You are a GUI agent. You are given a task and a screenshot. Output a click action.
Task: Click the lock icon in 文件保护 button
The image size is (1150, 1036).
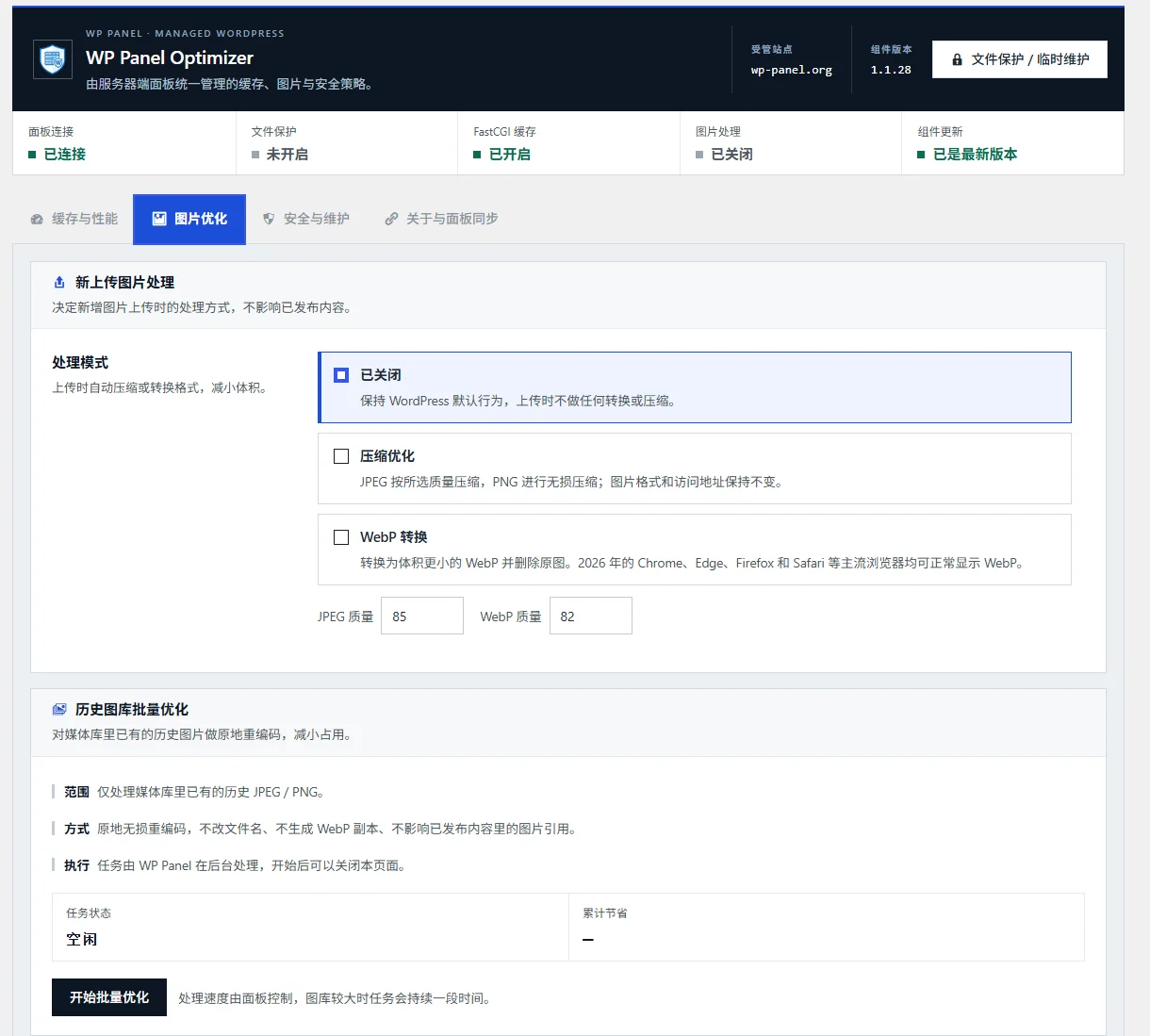(x=957, y=59)
